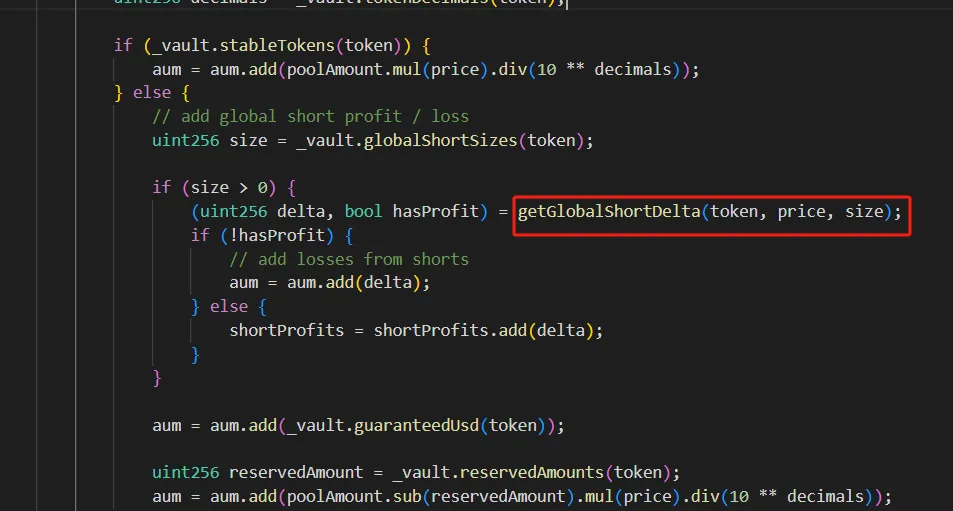The width and height of the screenshot is (953, 511).
Task: Click the closing brace of 'if (size > 0)' block
Action: 157,378
